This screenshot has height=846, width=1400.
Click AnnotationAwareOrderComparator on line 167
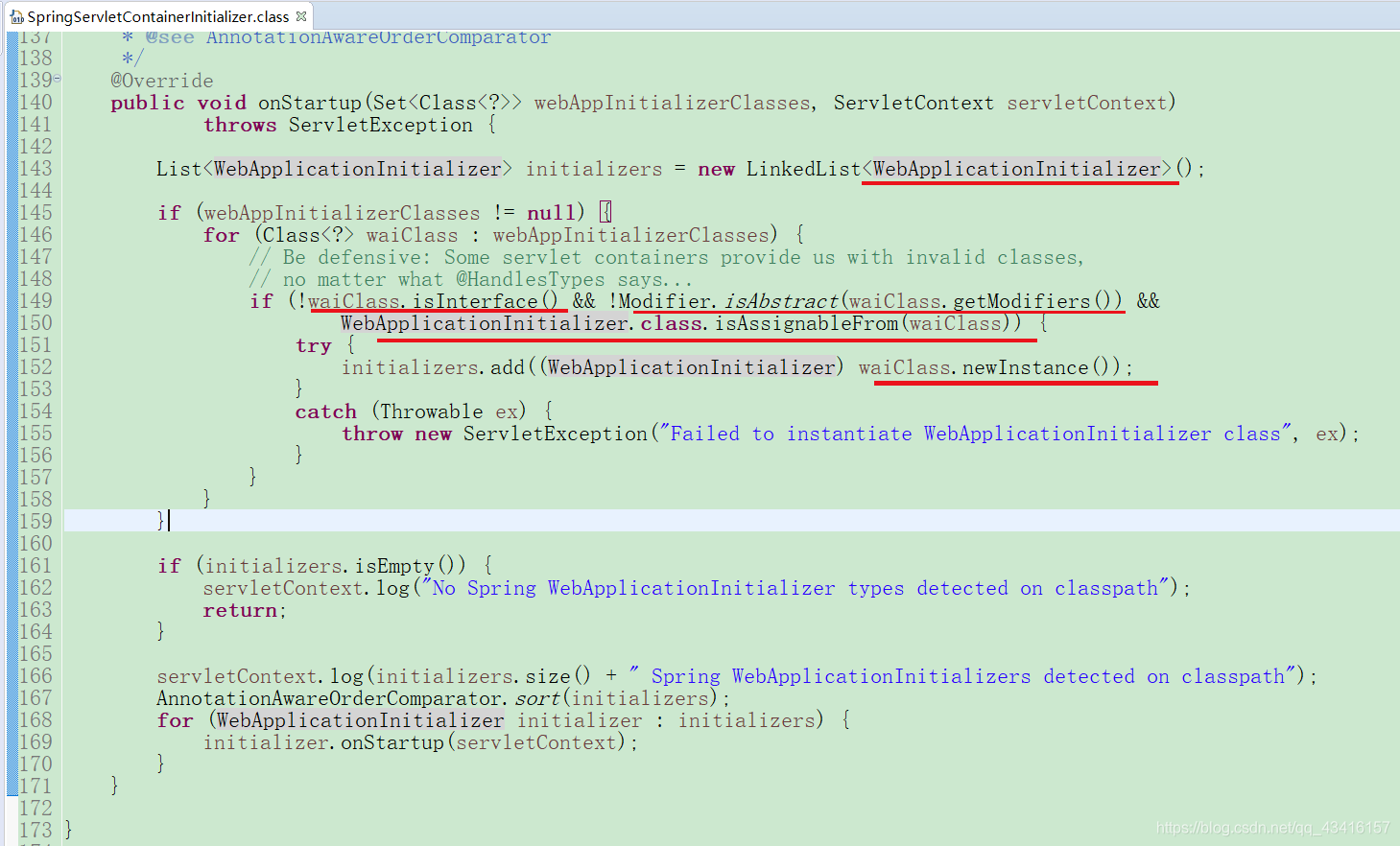pos(330,698)
